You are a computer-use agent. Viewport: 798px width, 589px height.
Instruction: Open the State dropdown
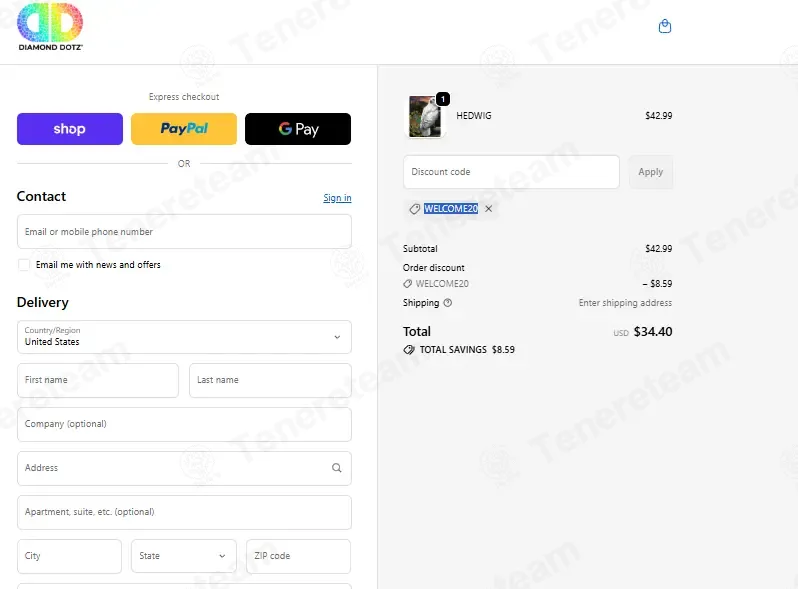(184, 556)
